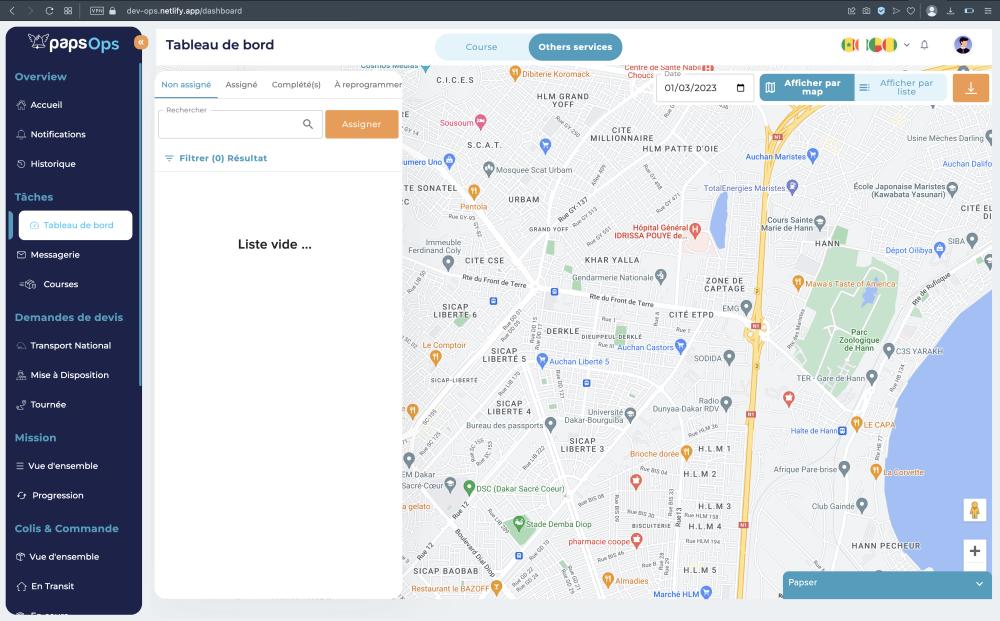Expand the country flag dropdown chevron
Viewport: 1000px width, 621px height.
pos(906,45)
